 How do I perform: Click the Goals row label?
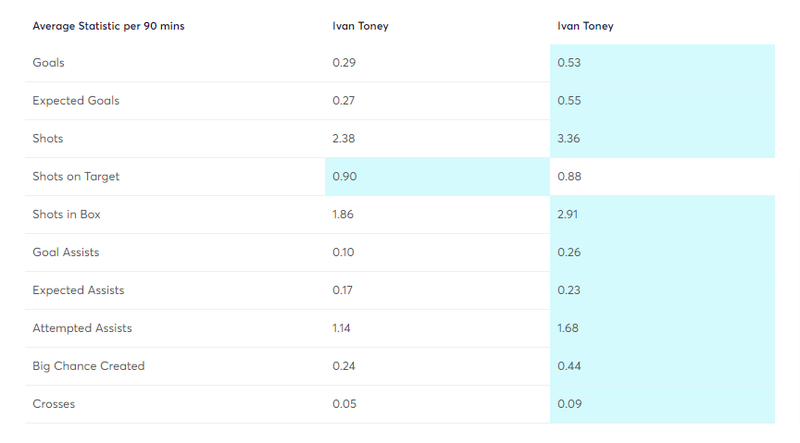tap(48, 63)
